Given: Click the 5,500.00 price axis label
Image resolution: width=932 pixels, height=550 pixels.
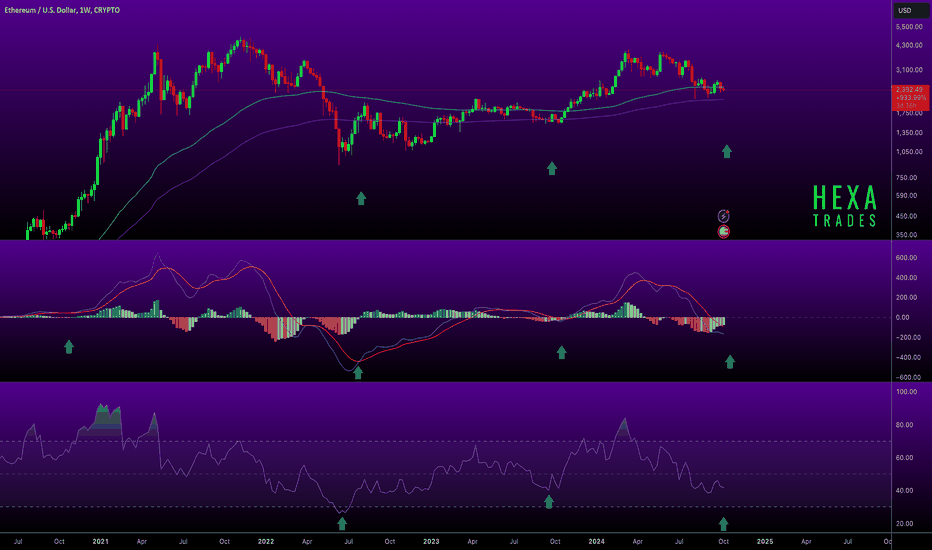Looking at the screenshot, I should [909, 27].
